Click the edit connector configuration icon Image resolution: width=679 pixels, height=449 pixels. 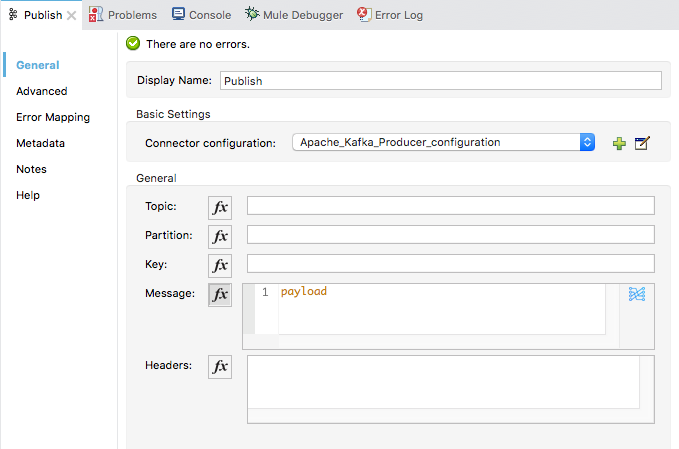pos(643,143)
